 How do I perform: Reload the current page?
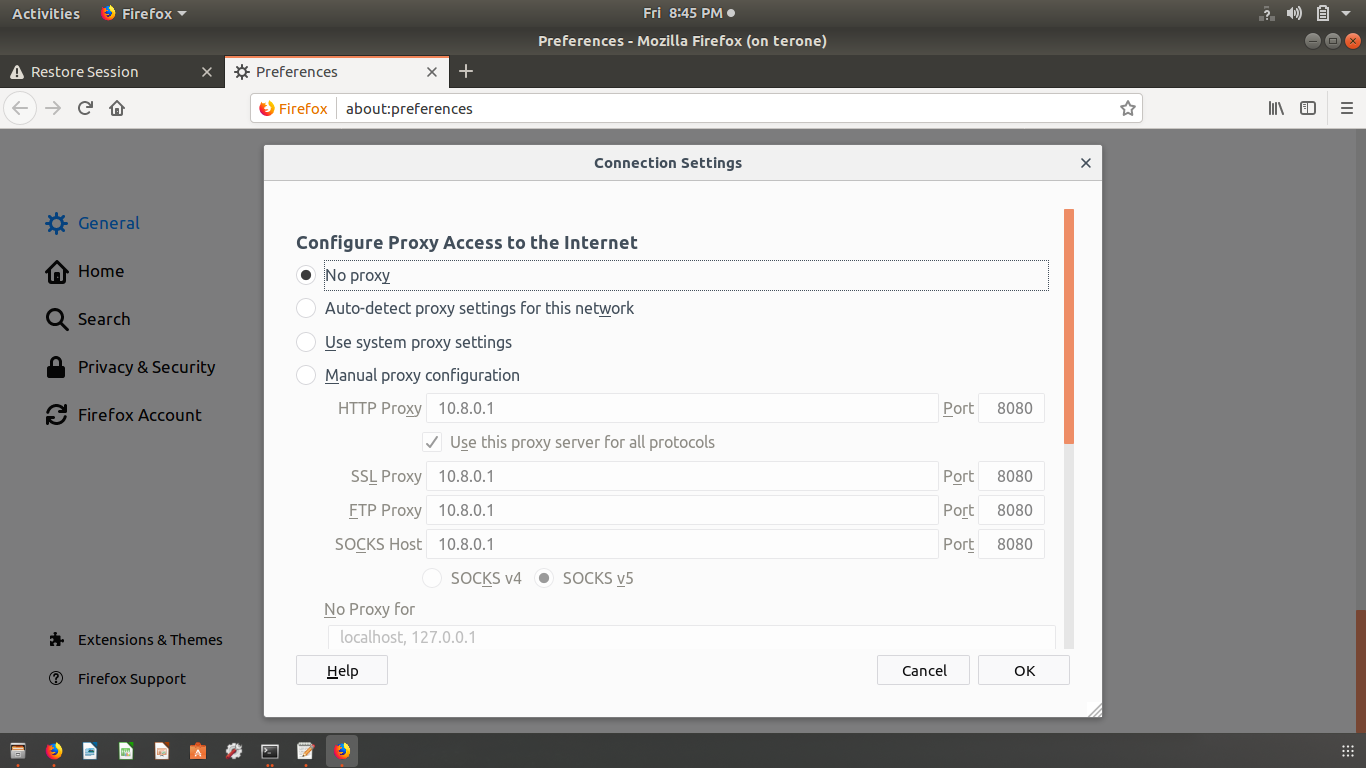point(85,108)
